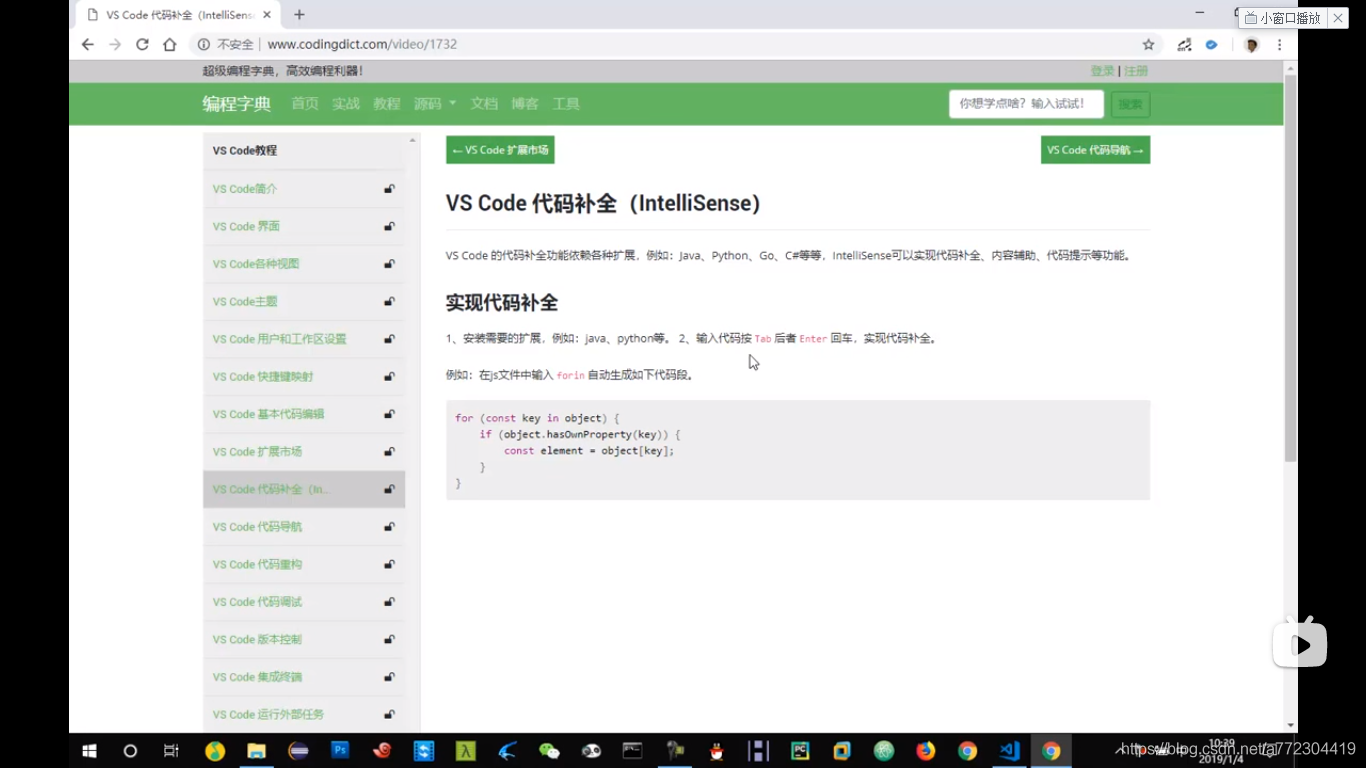1366x768 pixels.
Task: Click the not-secure site info icon
Action: [x=204, y=44]
